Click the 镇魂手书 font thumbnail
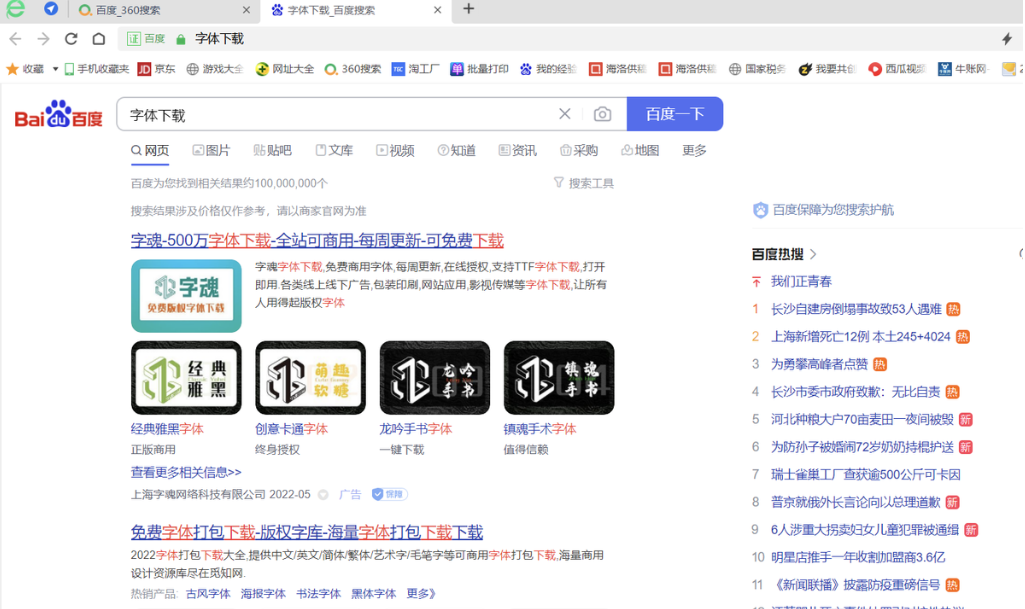This screenshot has width=1025, height=609. coord(559,378)
